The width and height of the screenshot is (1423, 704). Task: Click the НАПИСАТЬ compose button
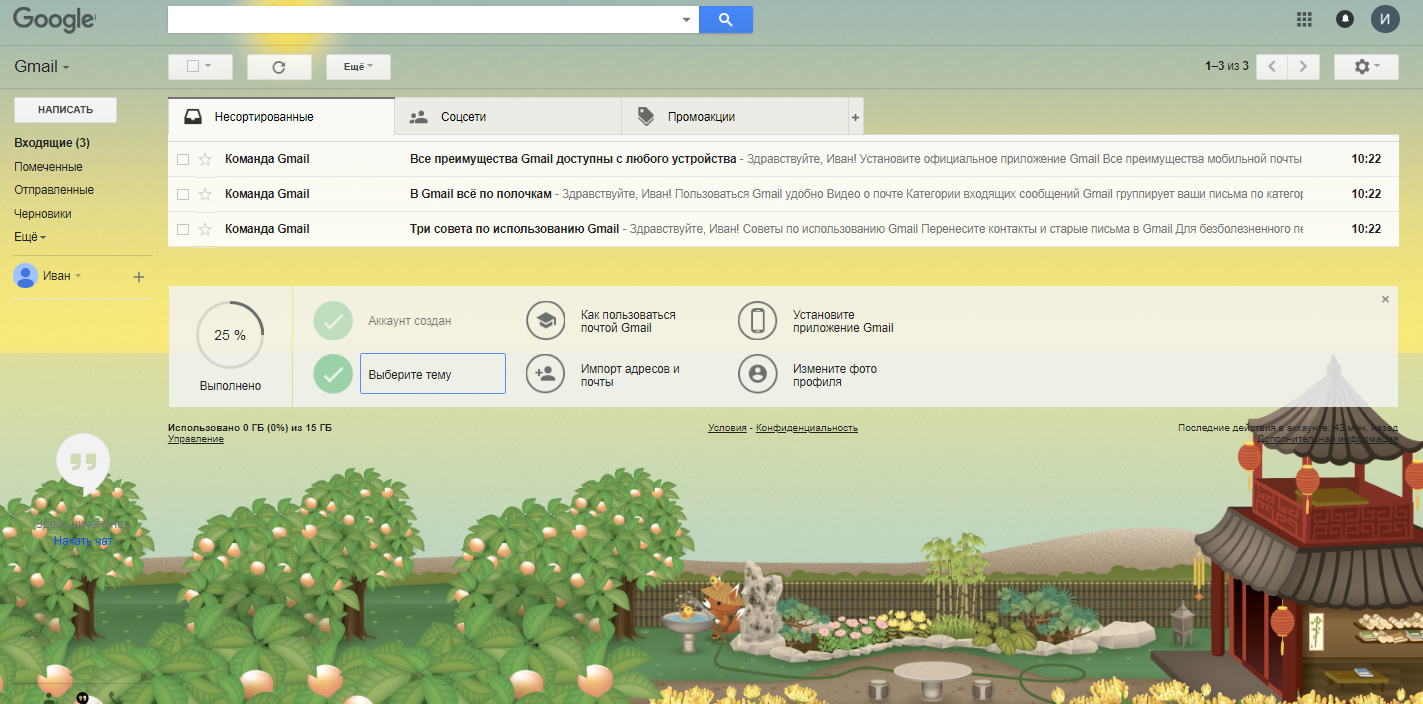pyautogui.click(x=65, y=110)
